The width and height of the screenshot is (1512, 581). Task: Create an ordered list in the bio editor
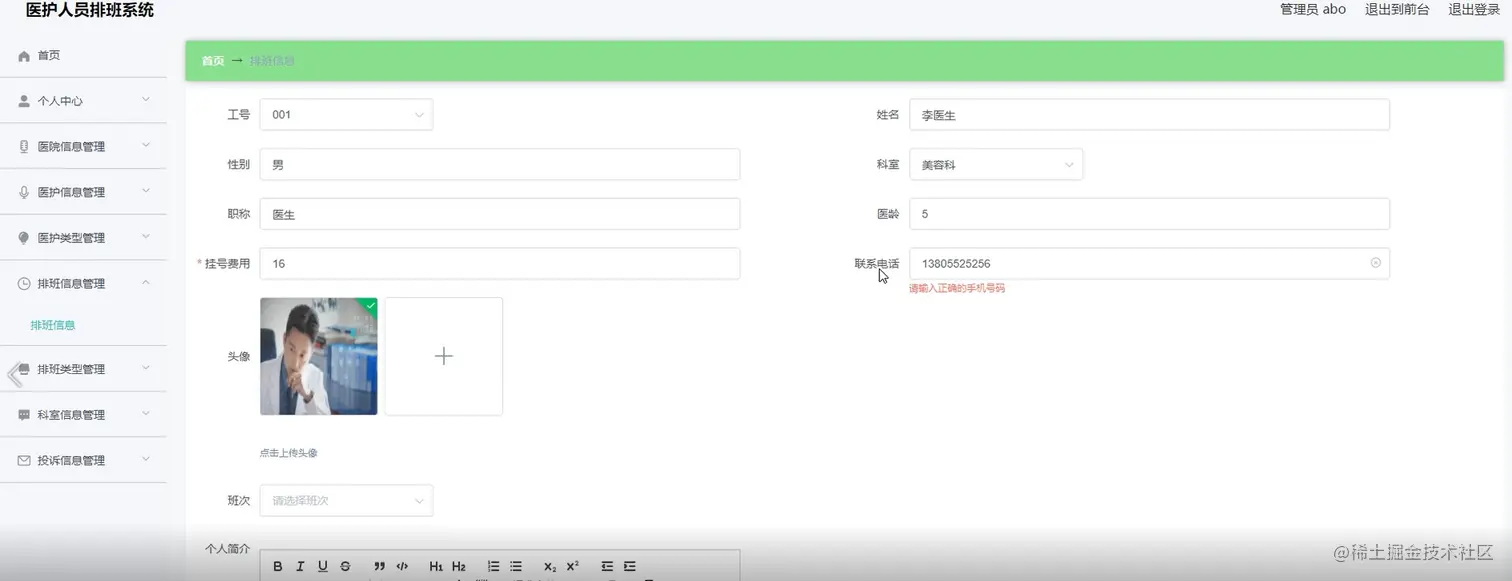(492, 566)
